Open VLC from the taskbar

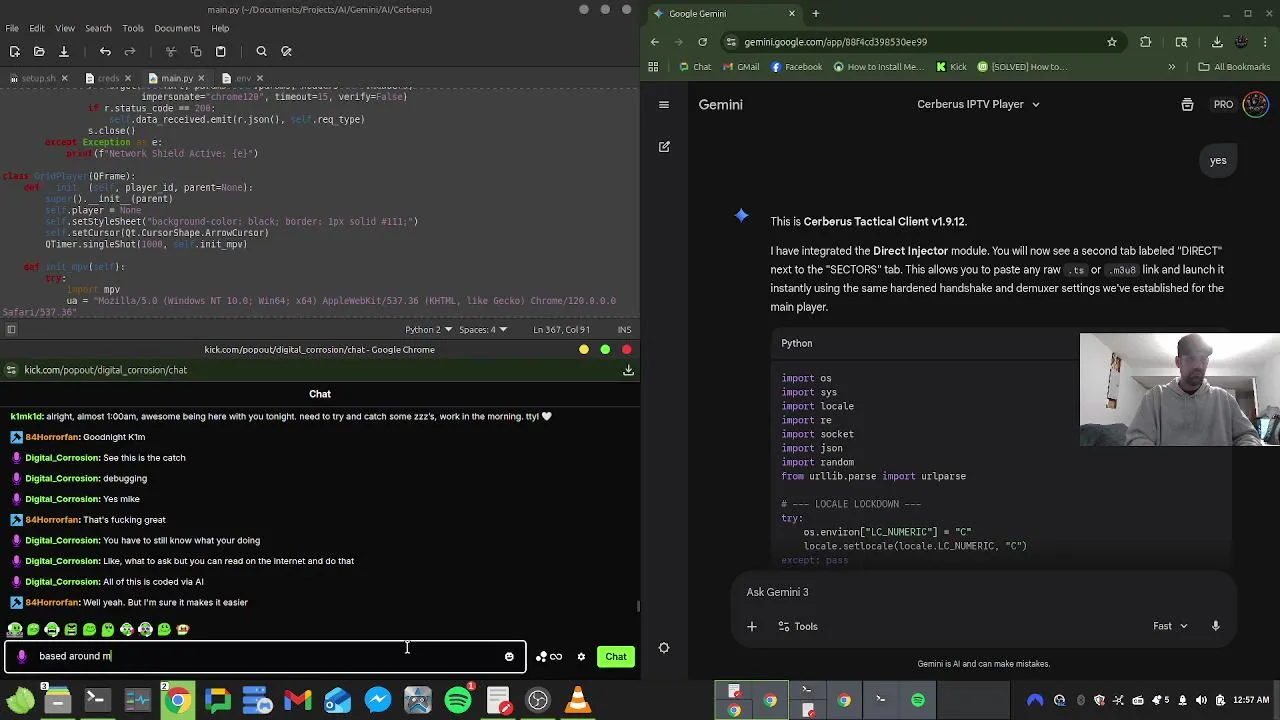(x=578, y=700)
